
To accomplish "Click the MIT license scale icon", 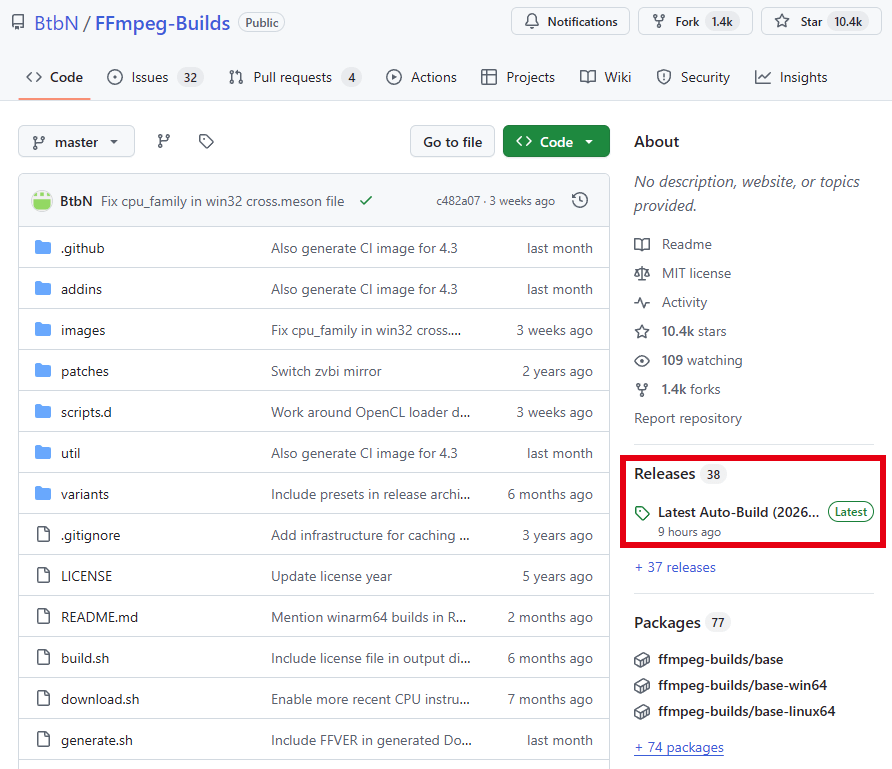I will click(642, 273).
